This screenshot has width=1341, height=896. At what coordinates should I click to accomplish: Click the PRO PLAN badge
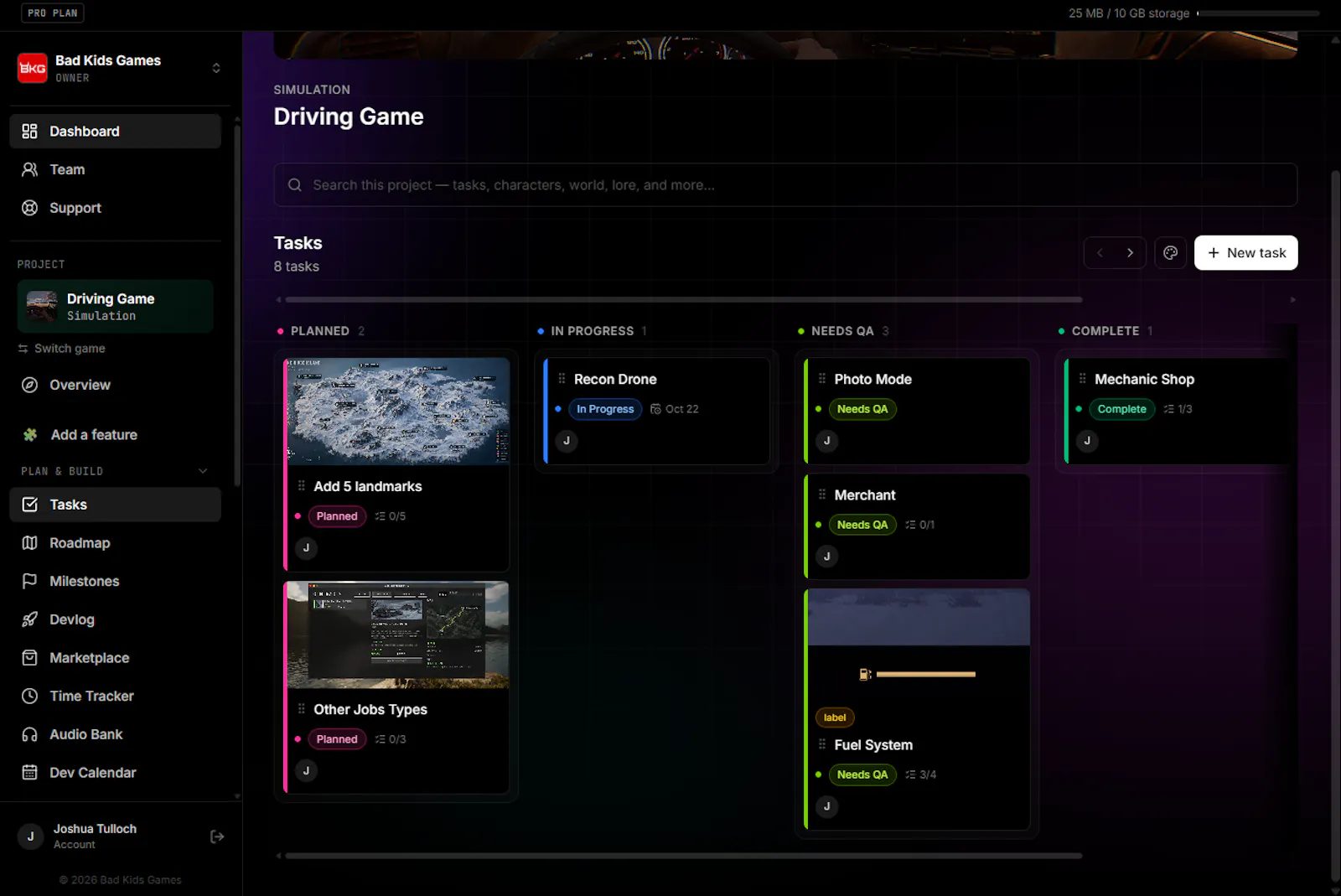coord(53,13)
